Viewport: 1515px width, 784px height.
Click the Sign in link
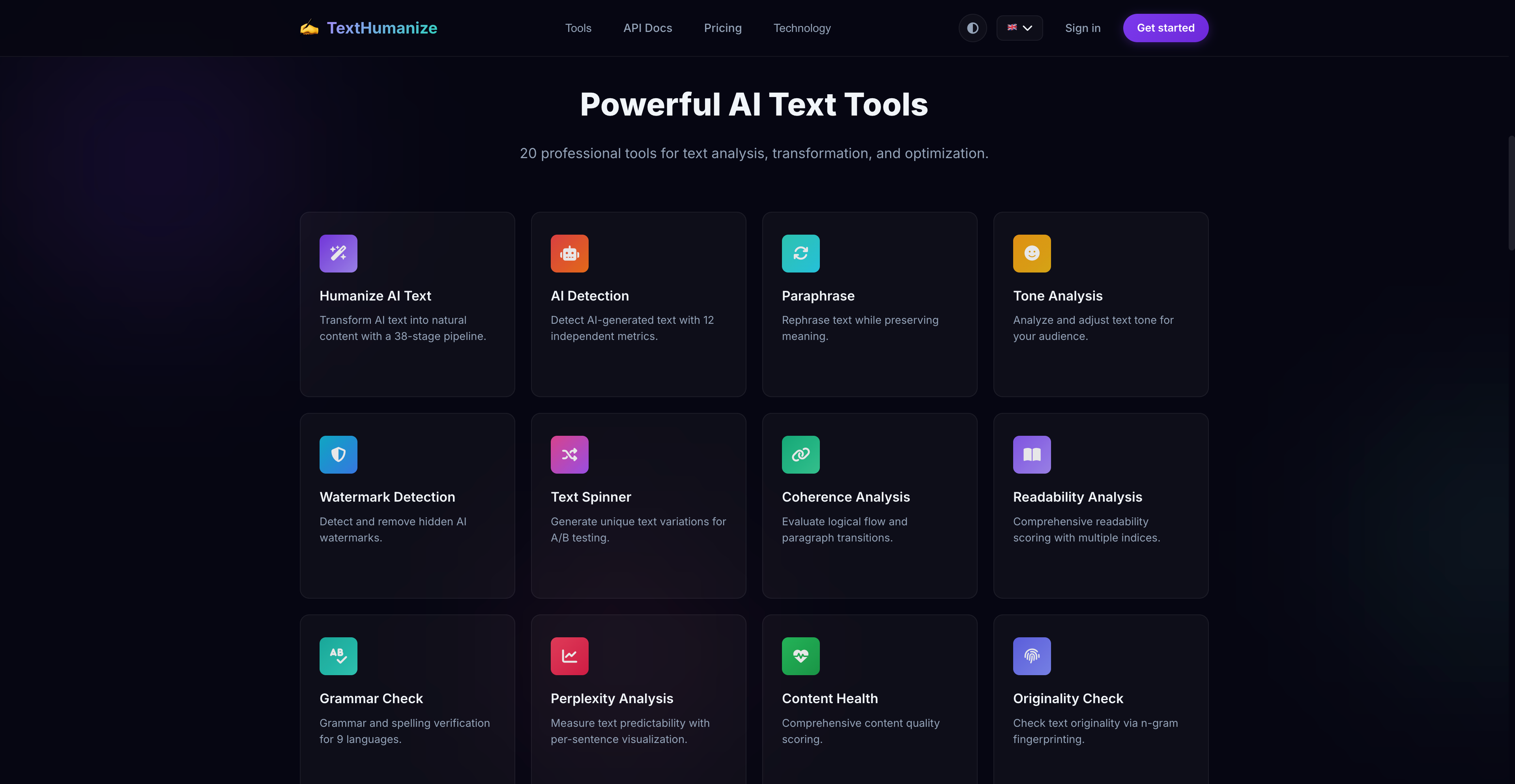click(1082, 28)
